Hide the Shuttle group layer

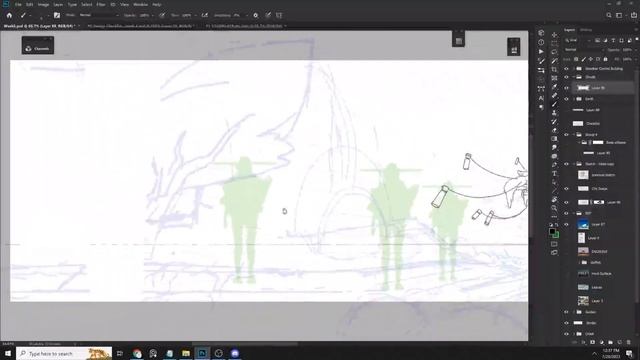[x=566, y=77]
